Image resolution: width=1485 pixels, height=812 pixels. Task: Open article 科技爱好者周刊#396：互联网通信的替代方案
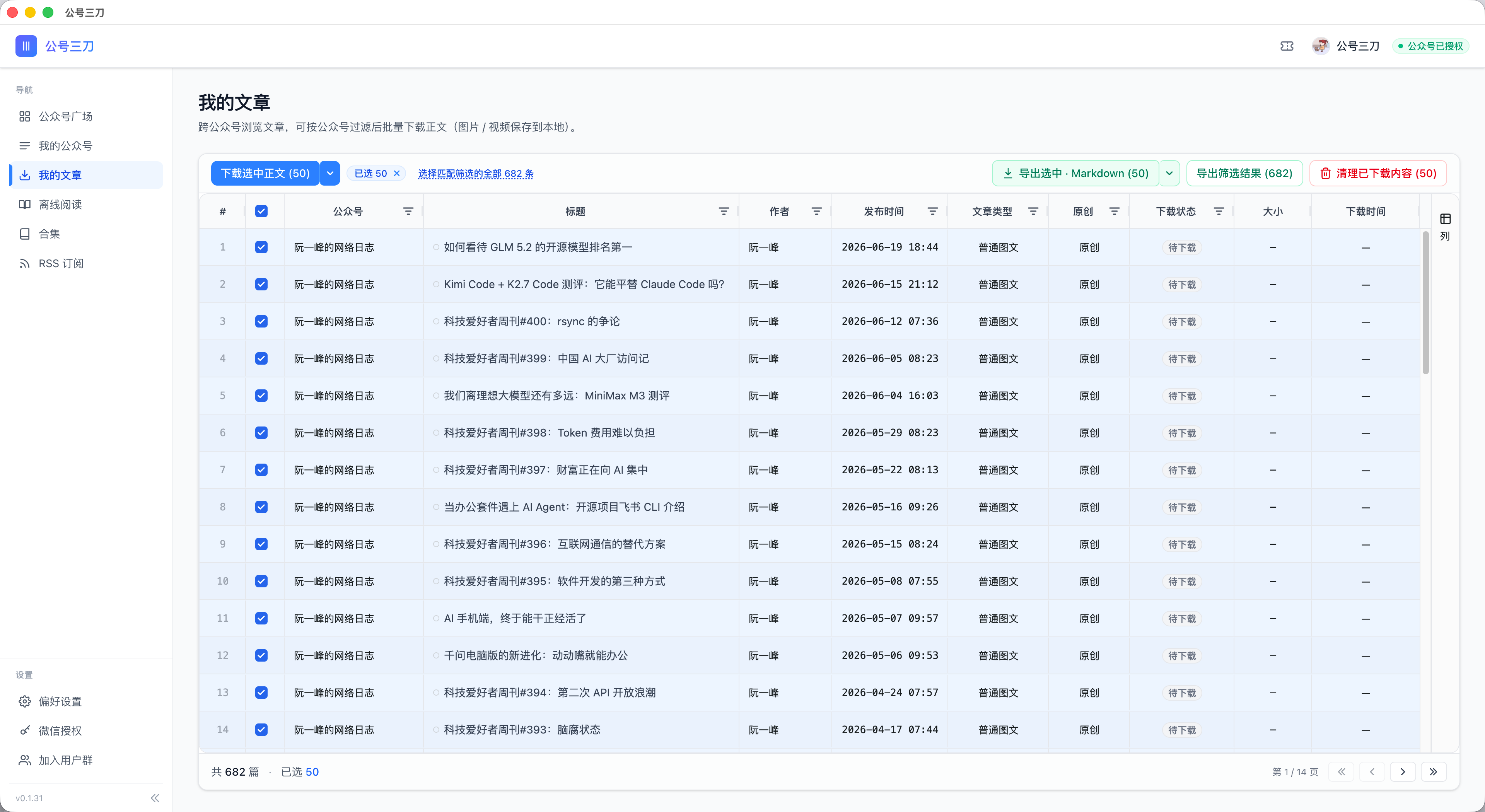pyautogui.click(x=555, y=544)
